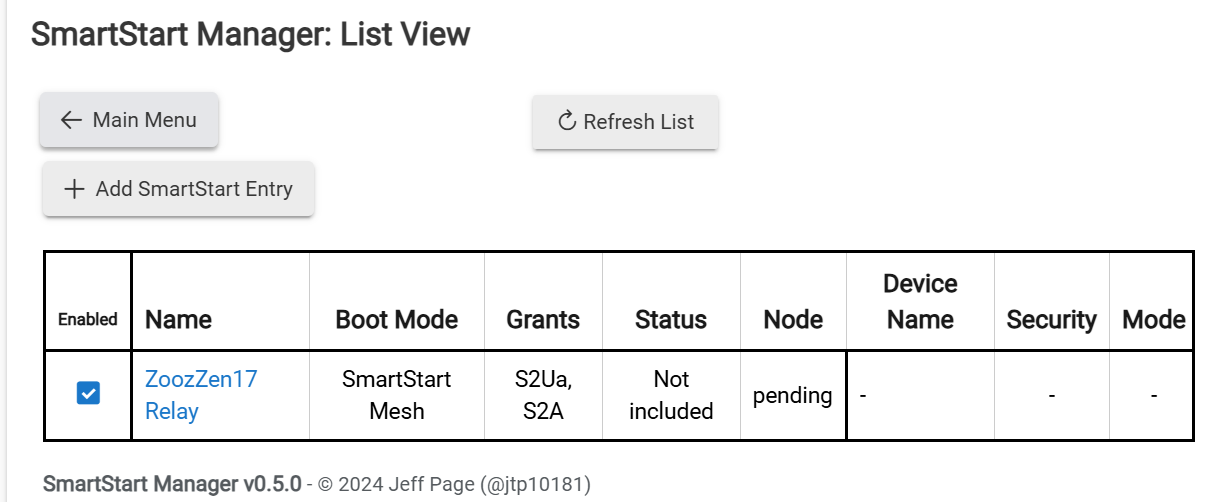Click the Device Name column header

tap(920, 302)
